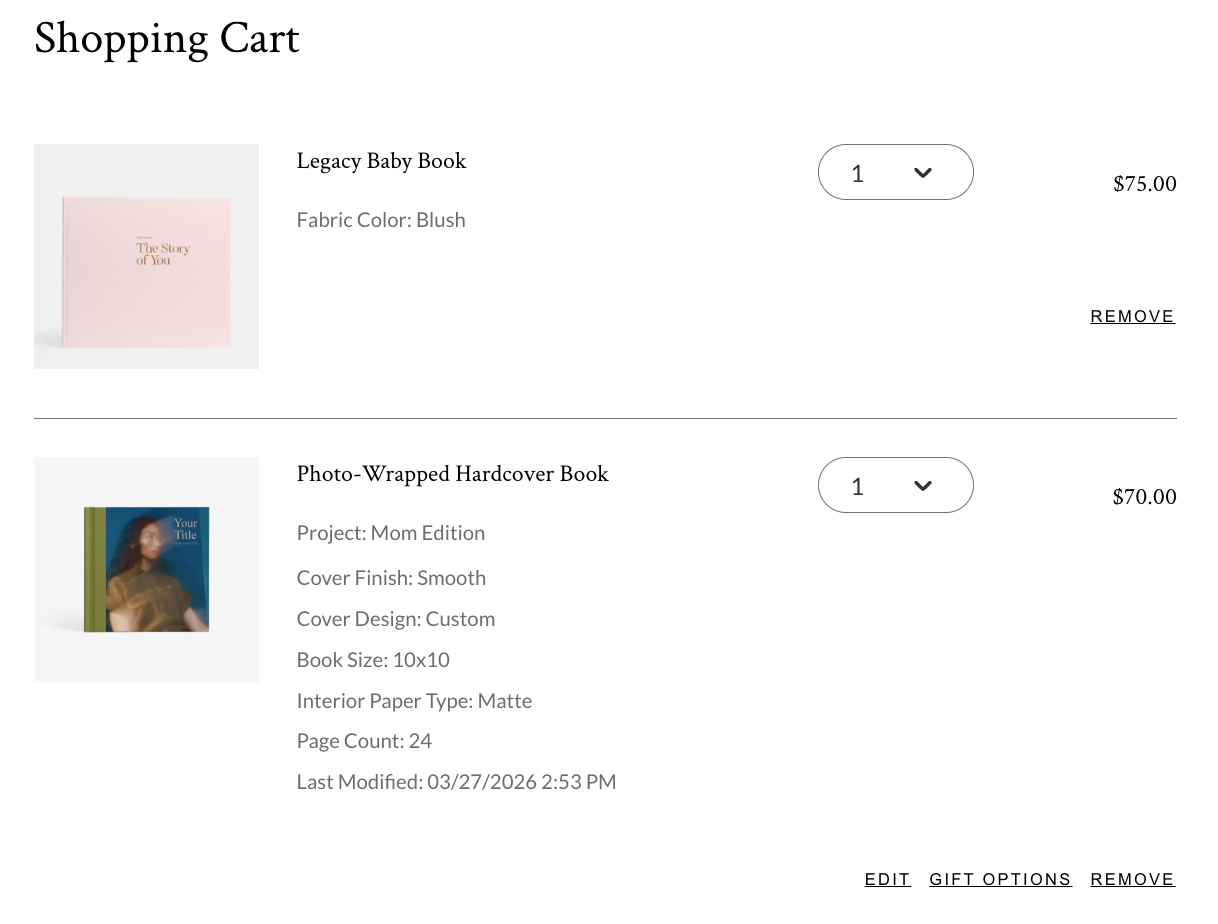Click the $75.00 price
Image resolution: width=1218 pixels, height=924 pixels.
point(1144,184)
